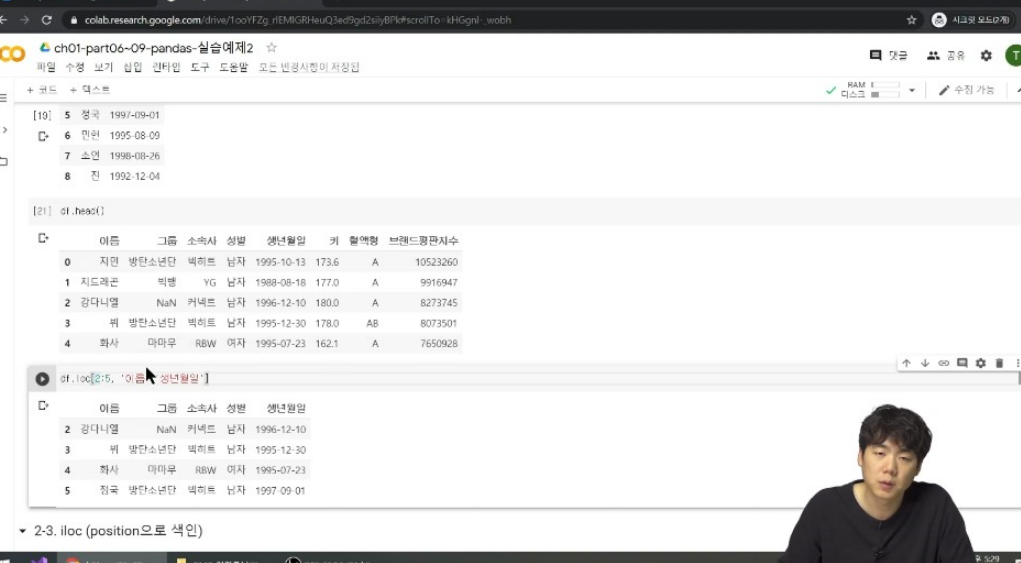Open the 수정 가능 editing mode menu

tap(966, 90)
